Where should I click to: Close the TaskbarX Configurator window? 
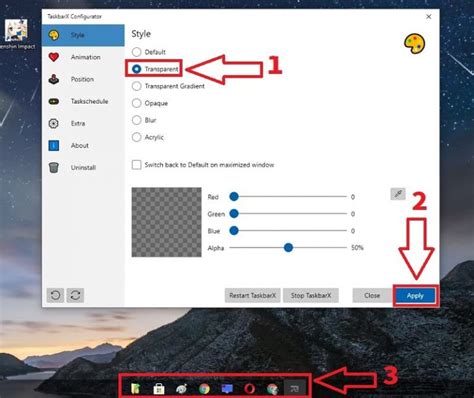pos(429,17)
